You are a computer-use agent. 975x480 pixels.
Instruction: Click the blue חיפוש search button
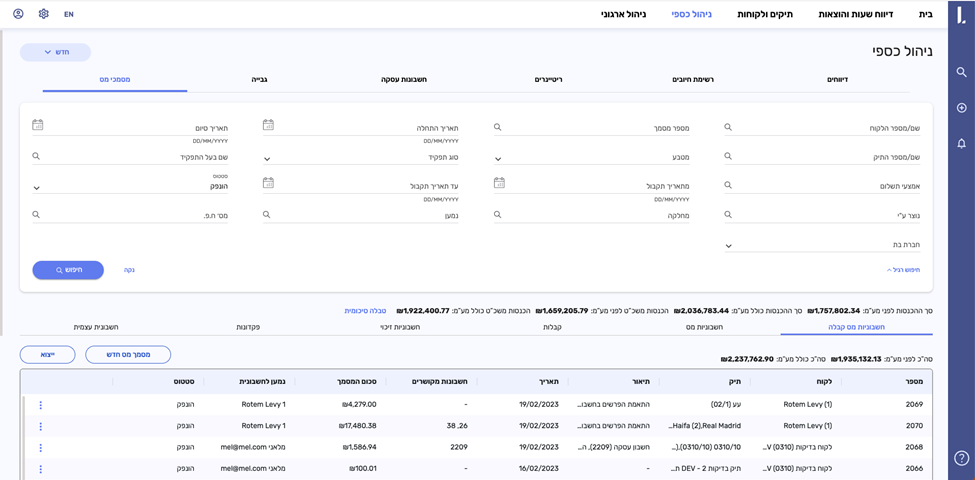pos(68,270)
